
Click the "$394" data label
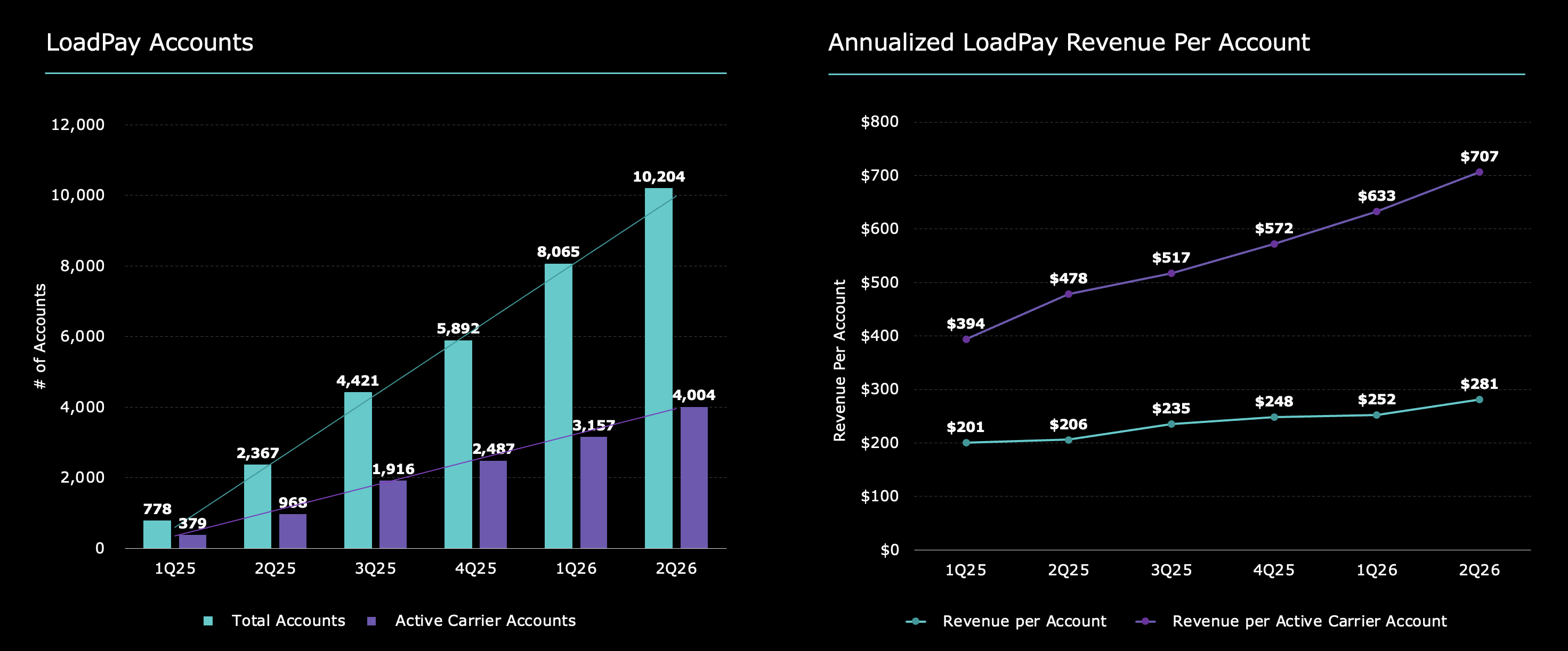pyautogui.click(x=965, y=323)
